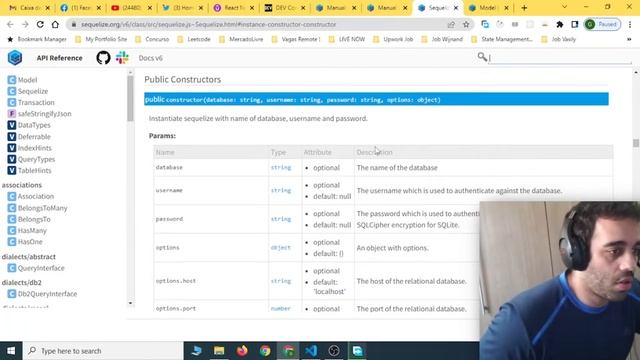Open OBS Studio from the taskbar
This screenshot has height=360, width=640.
click(334, 351)
